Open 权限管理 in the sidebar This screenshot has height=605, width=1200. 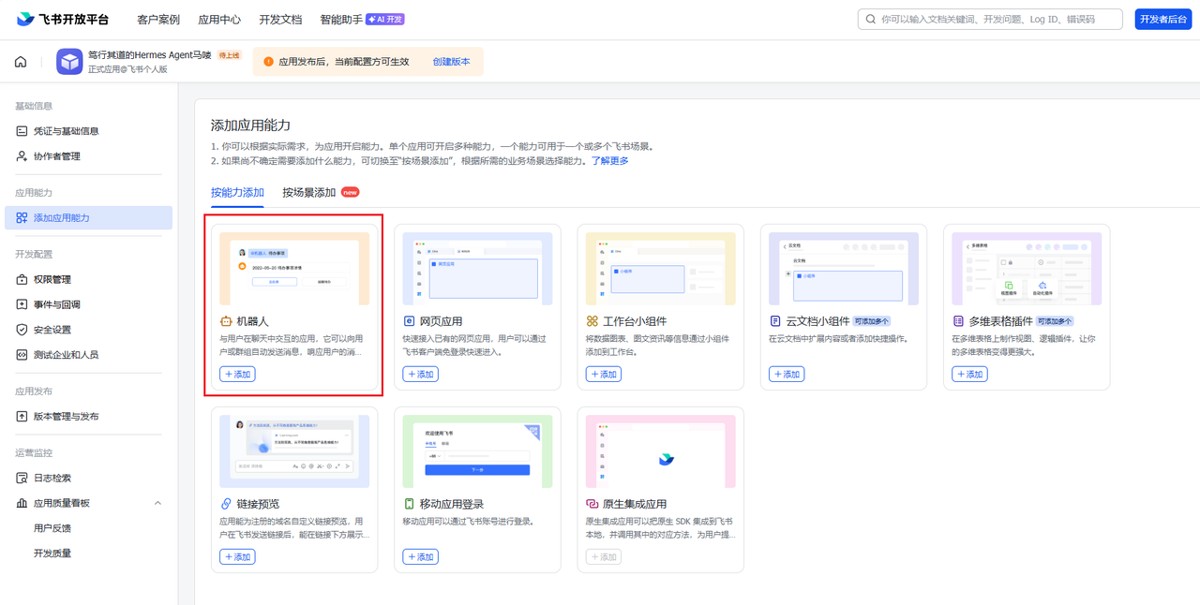[x=52, y=279]
